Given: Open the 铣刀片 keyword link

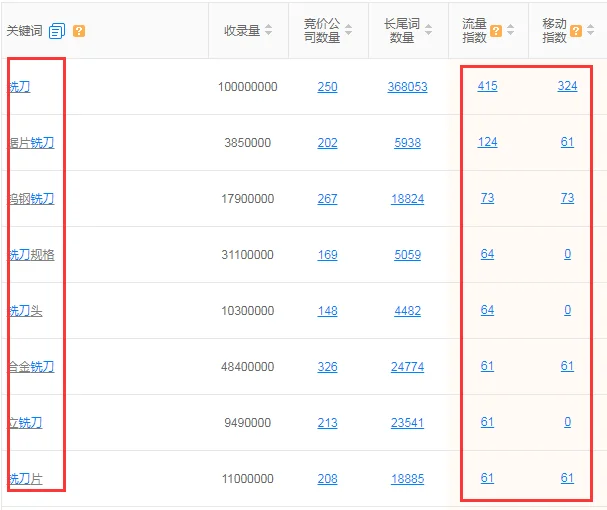Looking at the screenshot, I should click(25, 479).
